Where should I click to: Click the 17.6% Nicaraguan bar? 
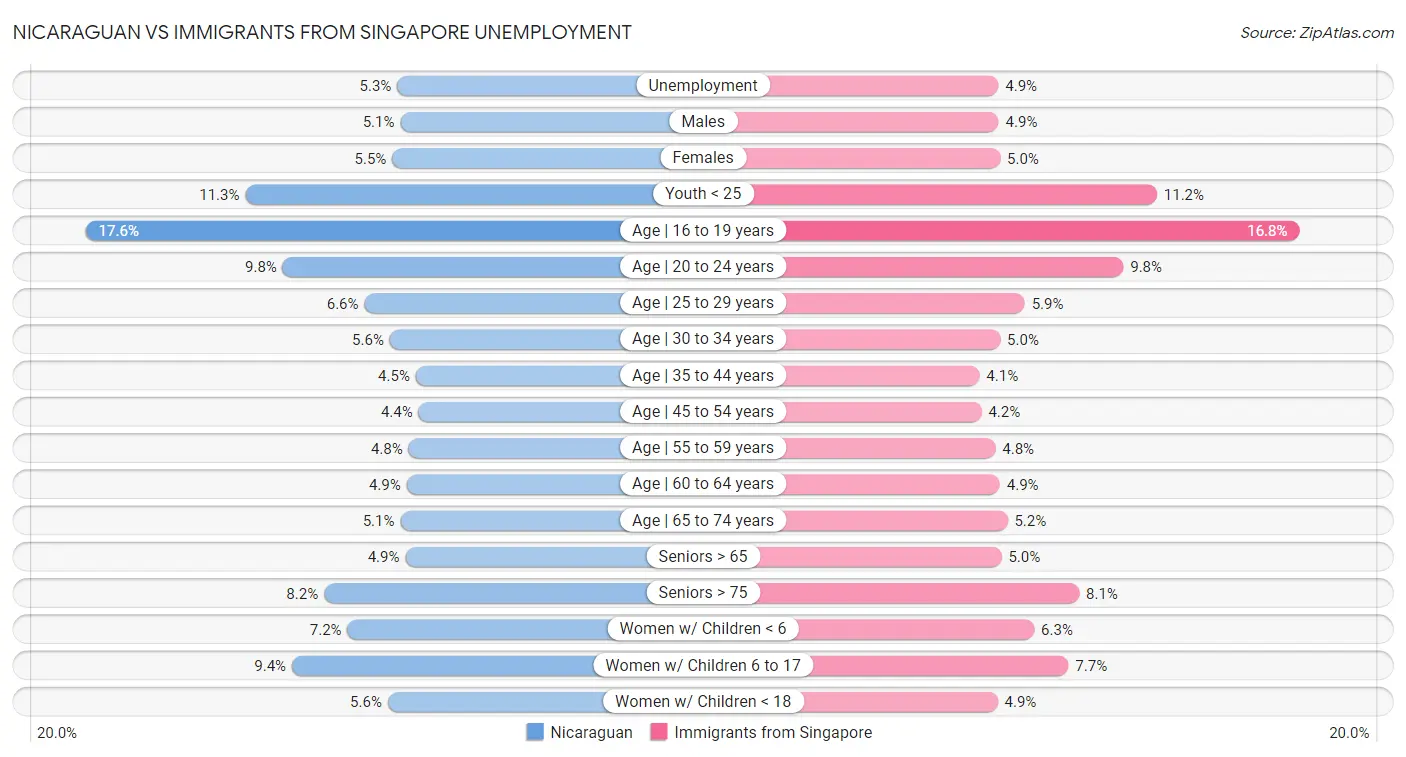tap(360, 231)
